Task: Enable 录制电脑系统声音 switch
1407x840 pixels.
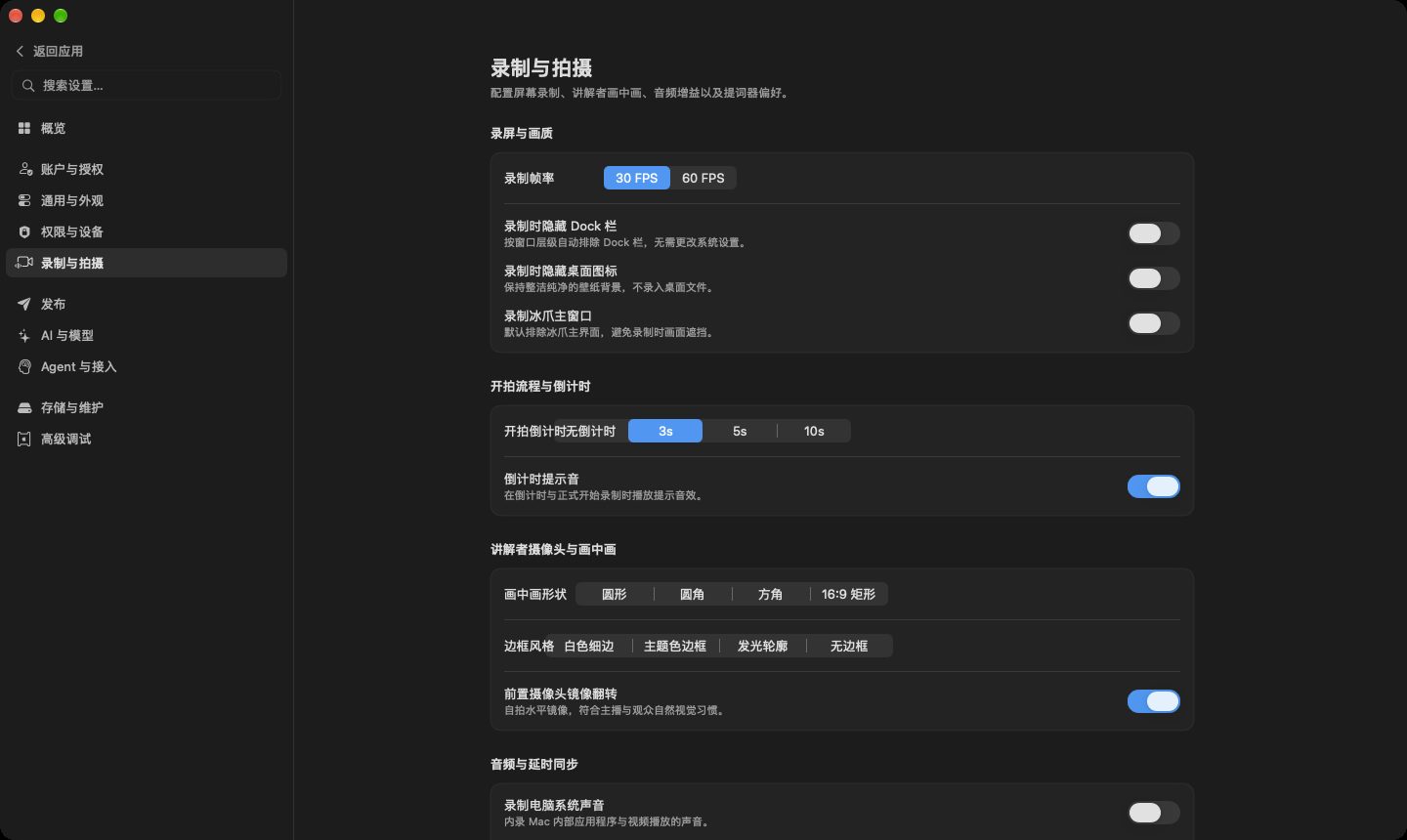Action: (1154, 813)
